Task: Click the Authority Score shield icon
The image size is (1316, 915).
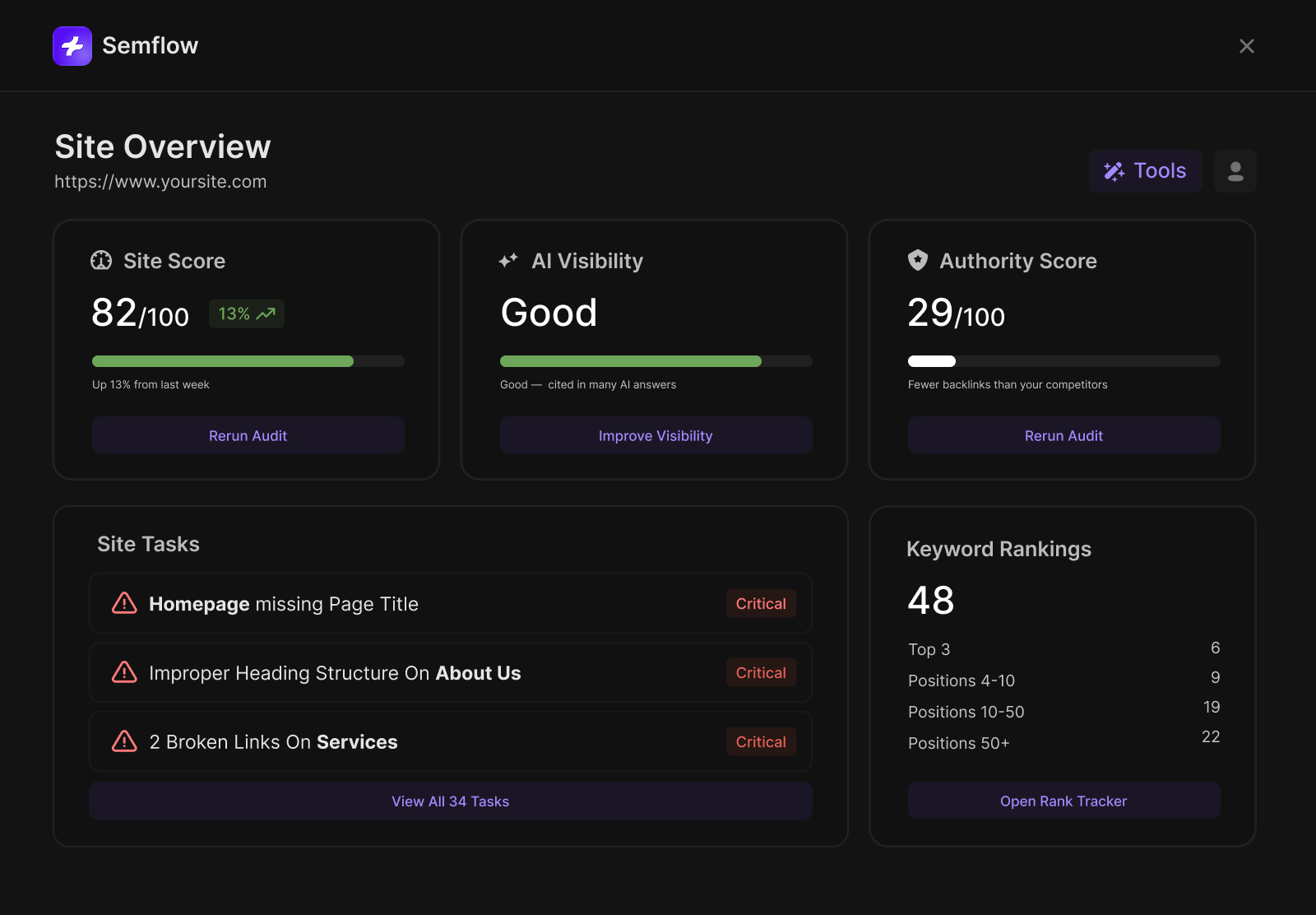Action: coord(918,260)
